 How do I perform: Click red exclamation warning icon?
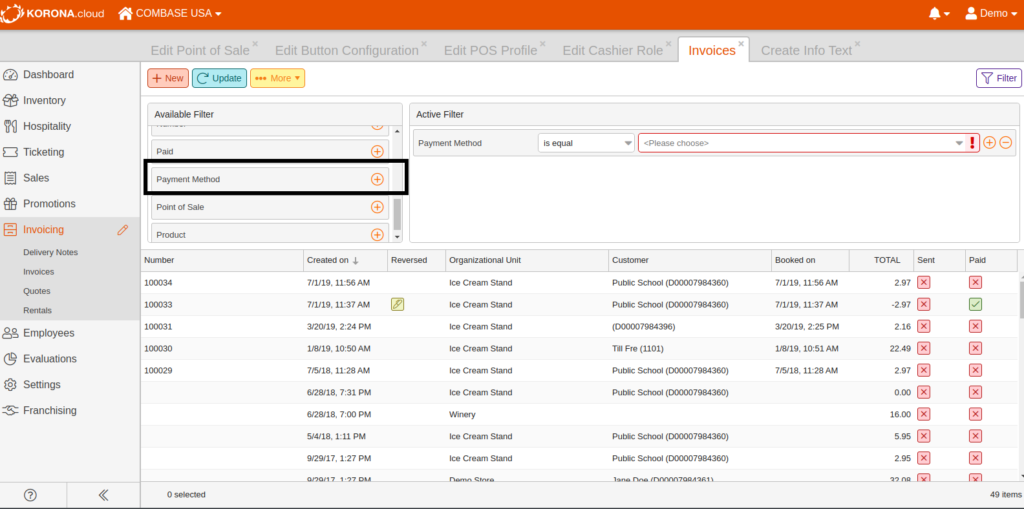click(972, 143)
